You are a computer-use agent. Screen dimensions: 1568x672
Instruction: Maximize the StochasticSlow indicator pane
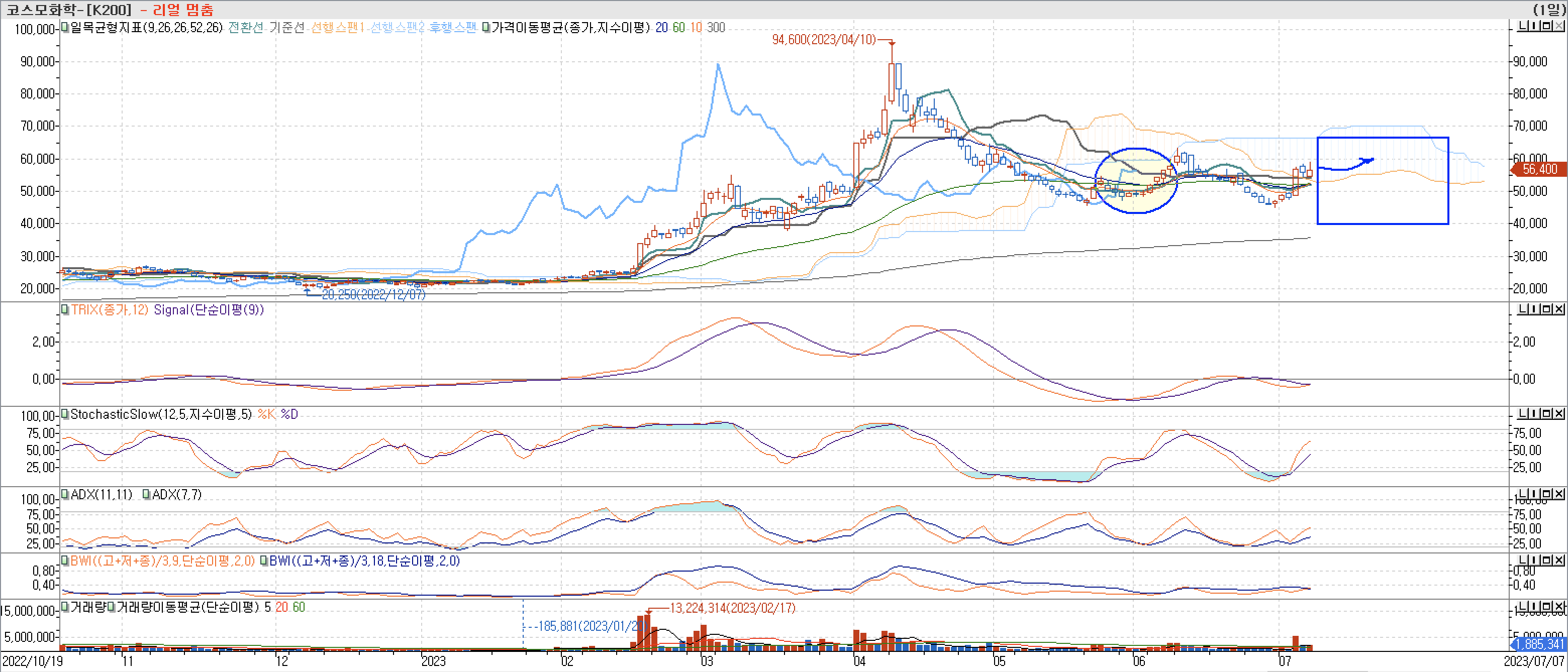[x=1547, y=413]
